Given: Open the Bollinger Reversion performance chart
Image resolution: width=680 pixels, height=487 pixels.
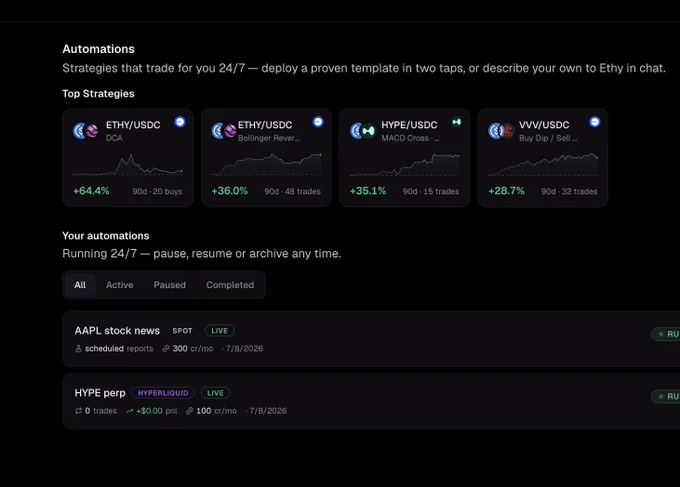Looking at the screenshot, I should click(x=266, y=164).
